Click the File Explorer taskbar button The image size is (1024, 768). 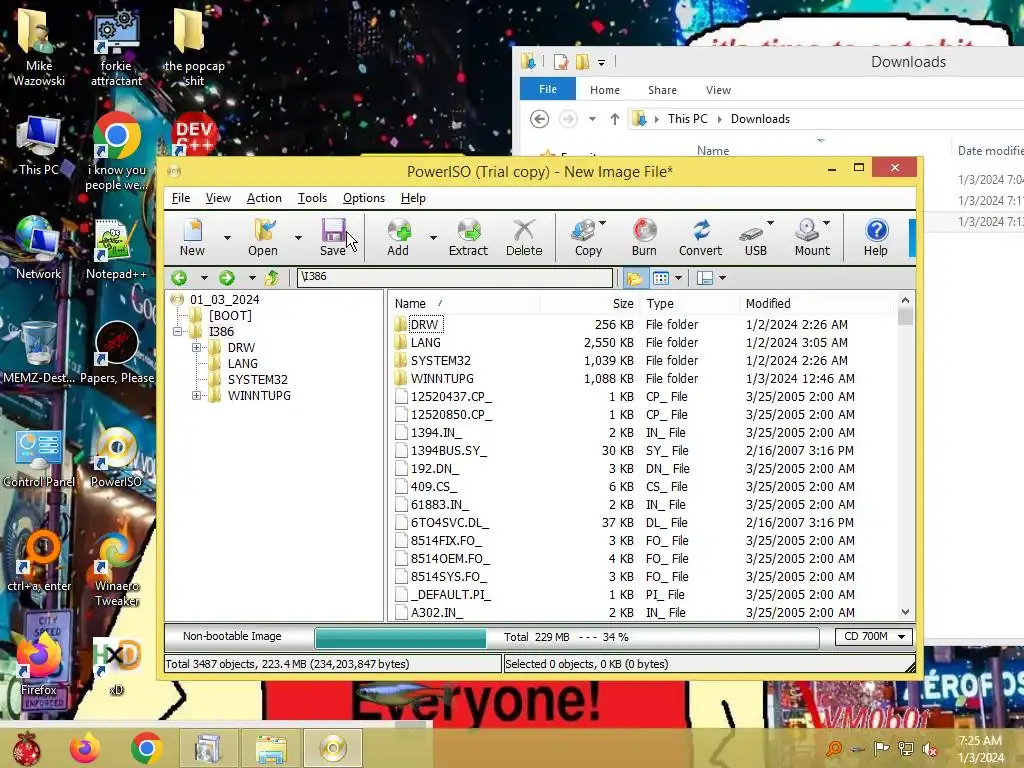tap(271, 748)
